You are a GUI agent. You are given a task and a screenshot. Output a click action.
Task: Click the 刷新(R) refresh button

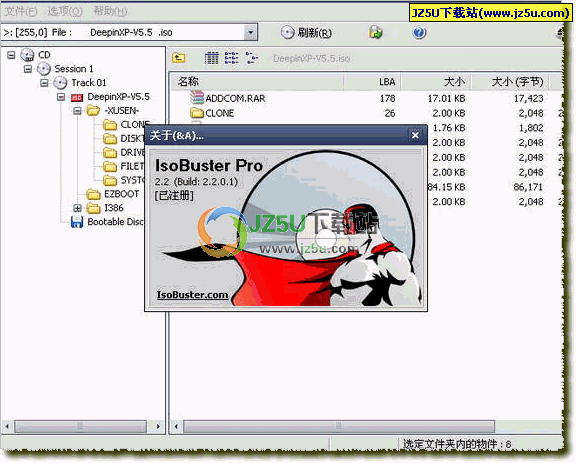(306, 33)
